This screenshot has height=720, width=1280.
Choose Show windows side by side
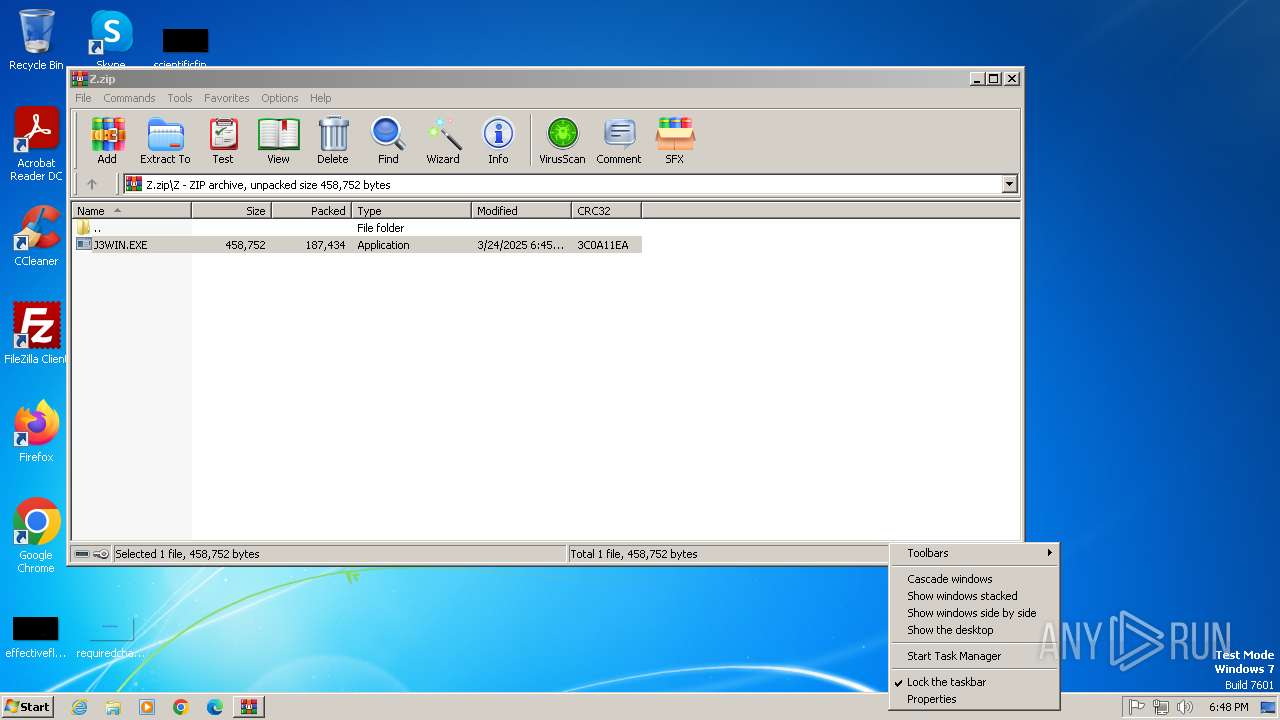[974, 613]
